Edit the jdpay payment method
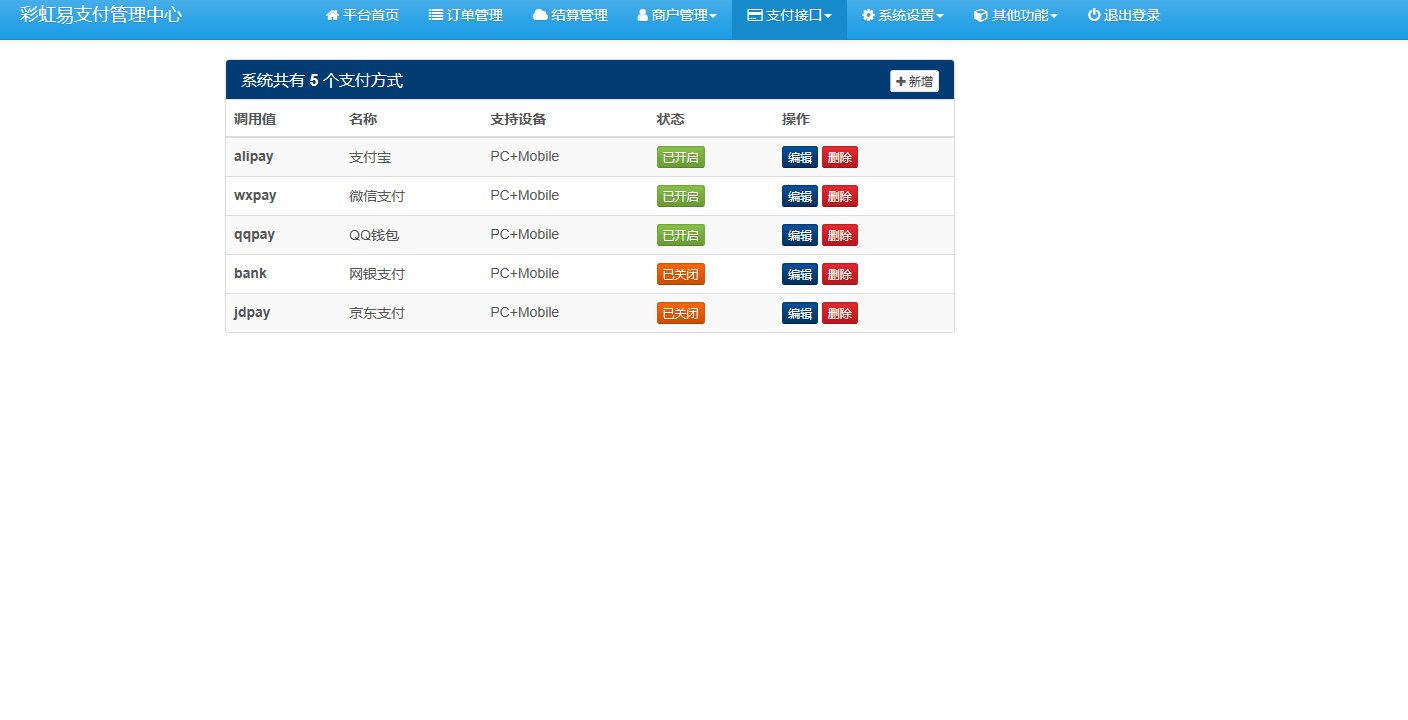1408x720 pixels. click(x=800, y=313)
